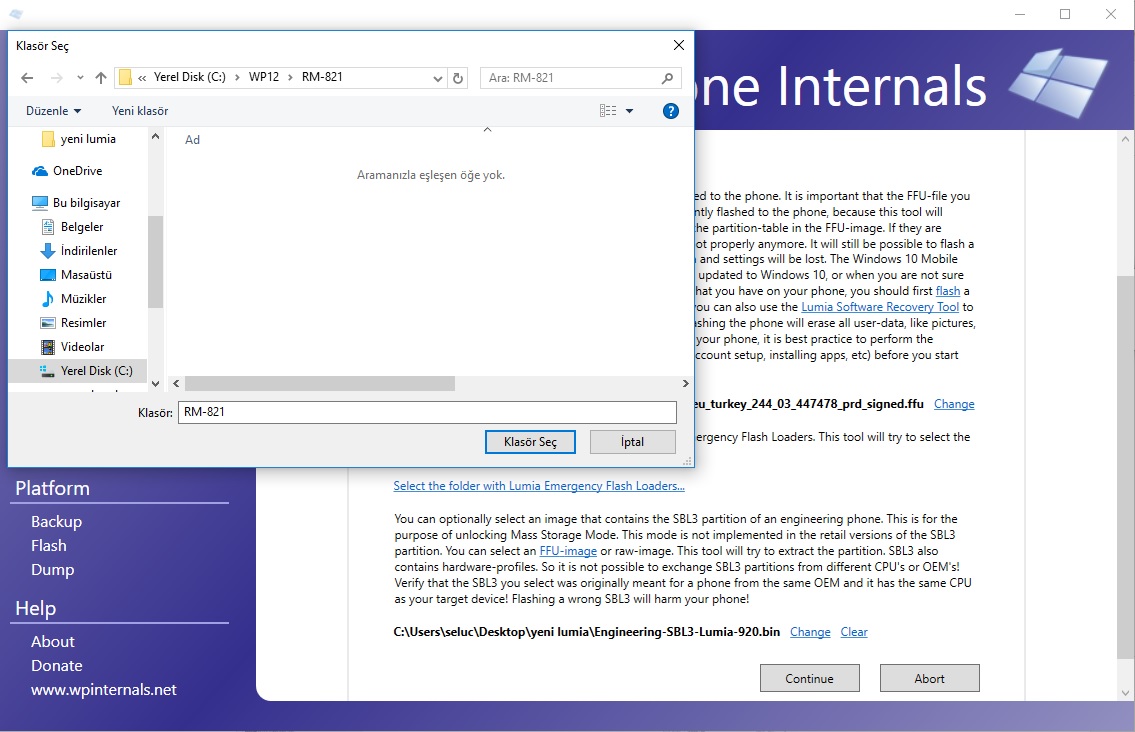Screen dimensions: 1135x732
Task: Click the Klasör name input field
Action: pyautogui.click(x=427, y=412)
